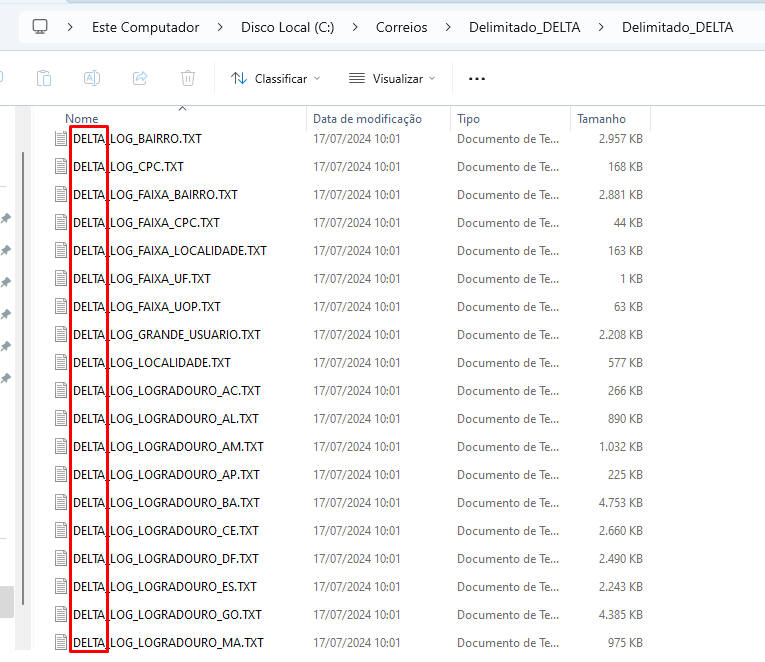Go to first Delimitado_DELTA breadcrumb
Screen dimensions: 765x662
click(x=524, y=27)
